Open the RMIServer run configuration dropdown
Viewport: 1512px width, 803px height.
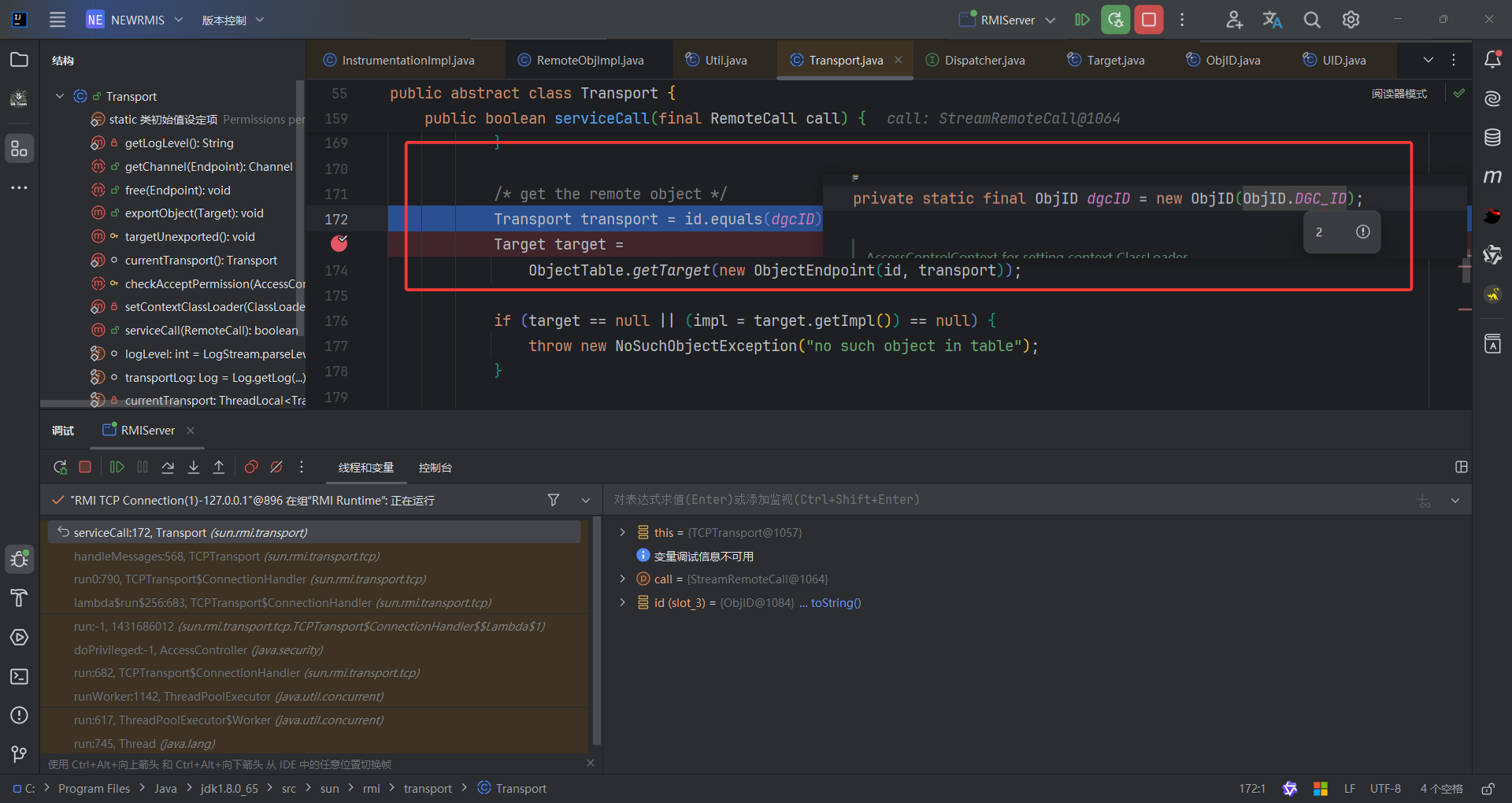(1007, 20)
